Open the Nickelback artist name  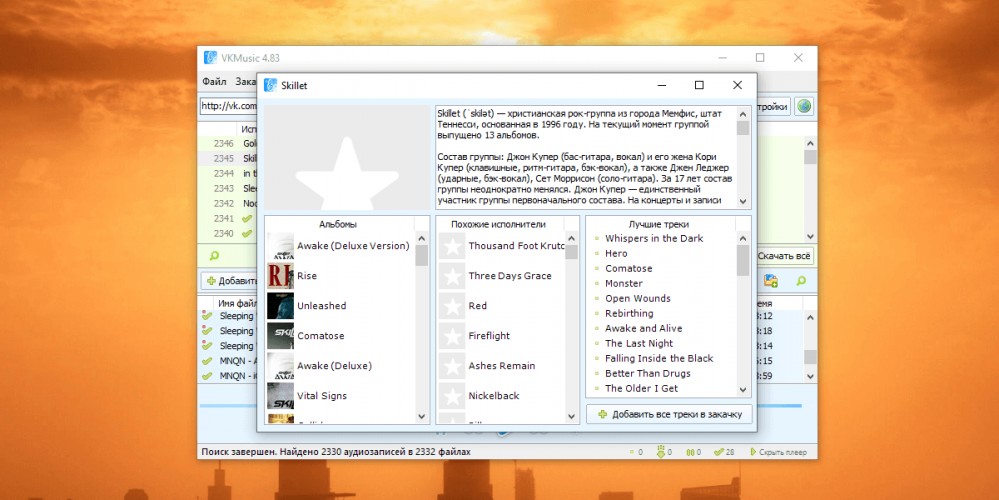(494, 396)
